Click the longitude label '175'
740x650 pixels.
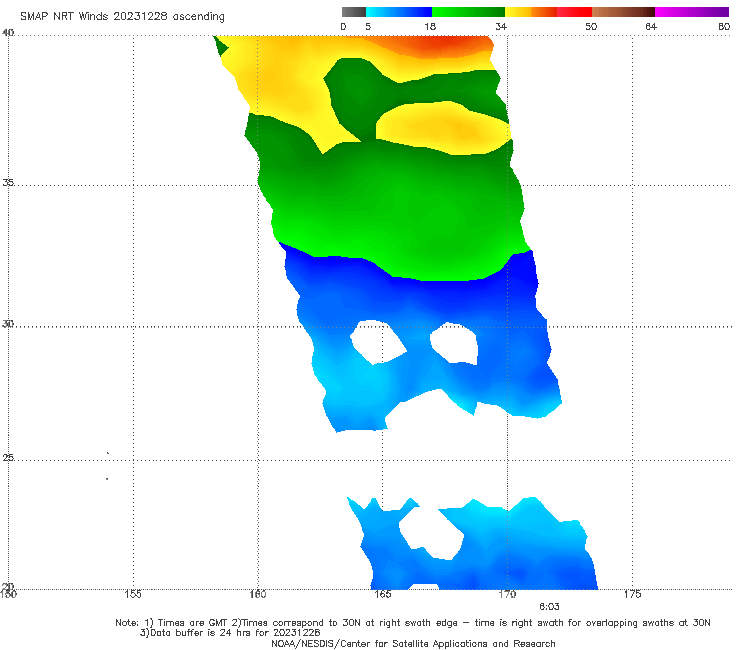pos(632,594)
